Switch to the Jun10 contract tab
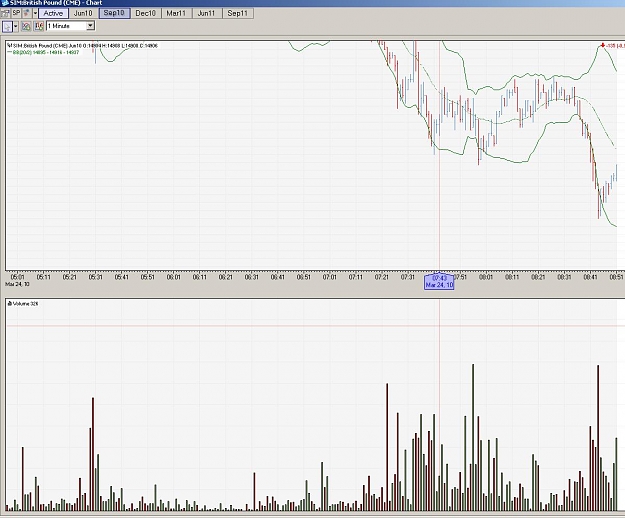Viewport: 625px width, 518px height. [x=83, y=13]
